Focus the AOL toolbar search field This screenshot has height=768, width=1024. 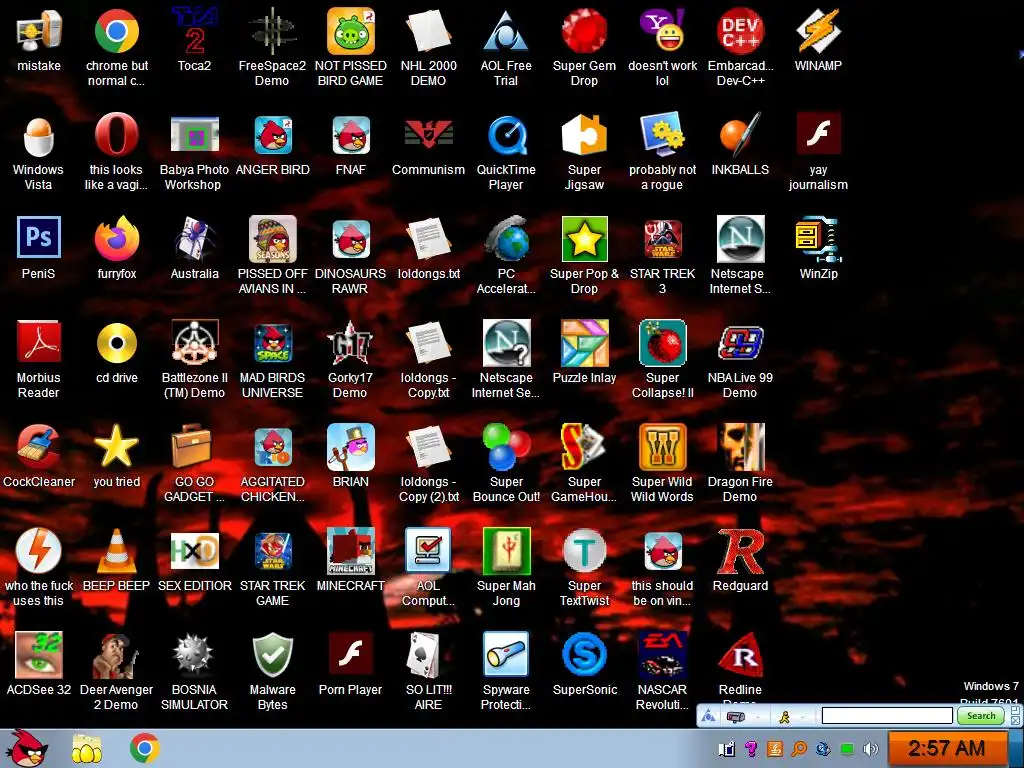(x=887, y=716)
